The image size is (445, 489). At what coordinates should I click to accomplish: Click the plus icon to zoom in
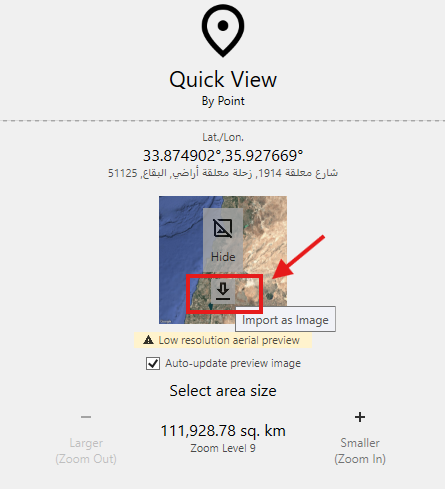coord(360,417)
